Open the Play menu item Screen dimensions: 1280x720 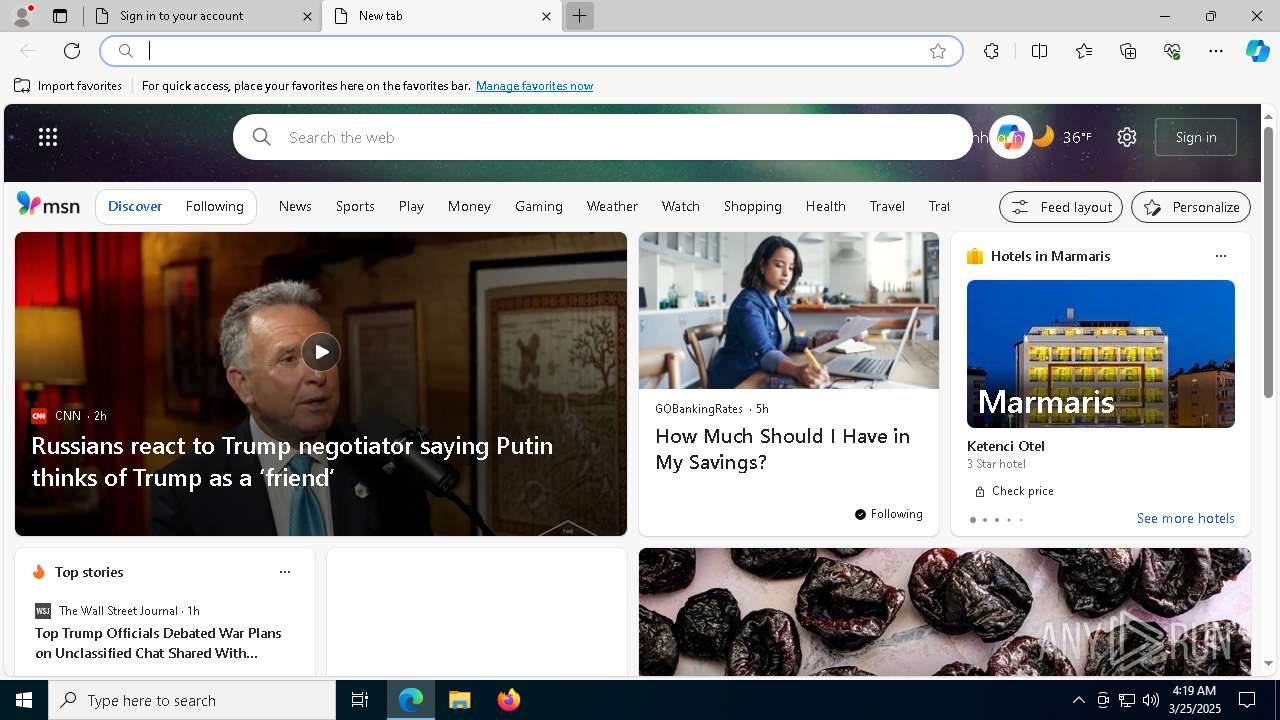coord(411,206)
